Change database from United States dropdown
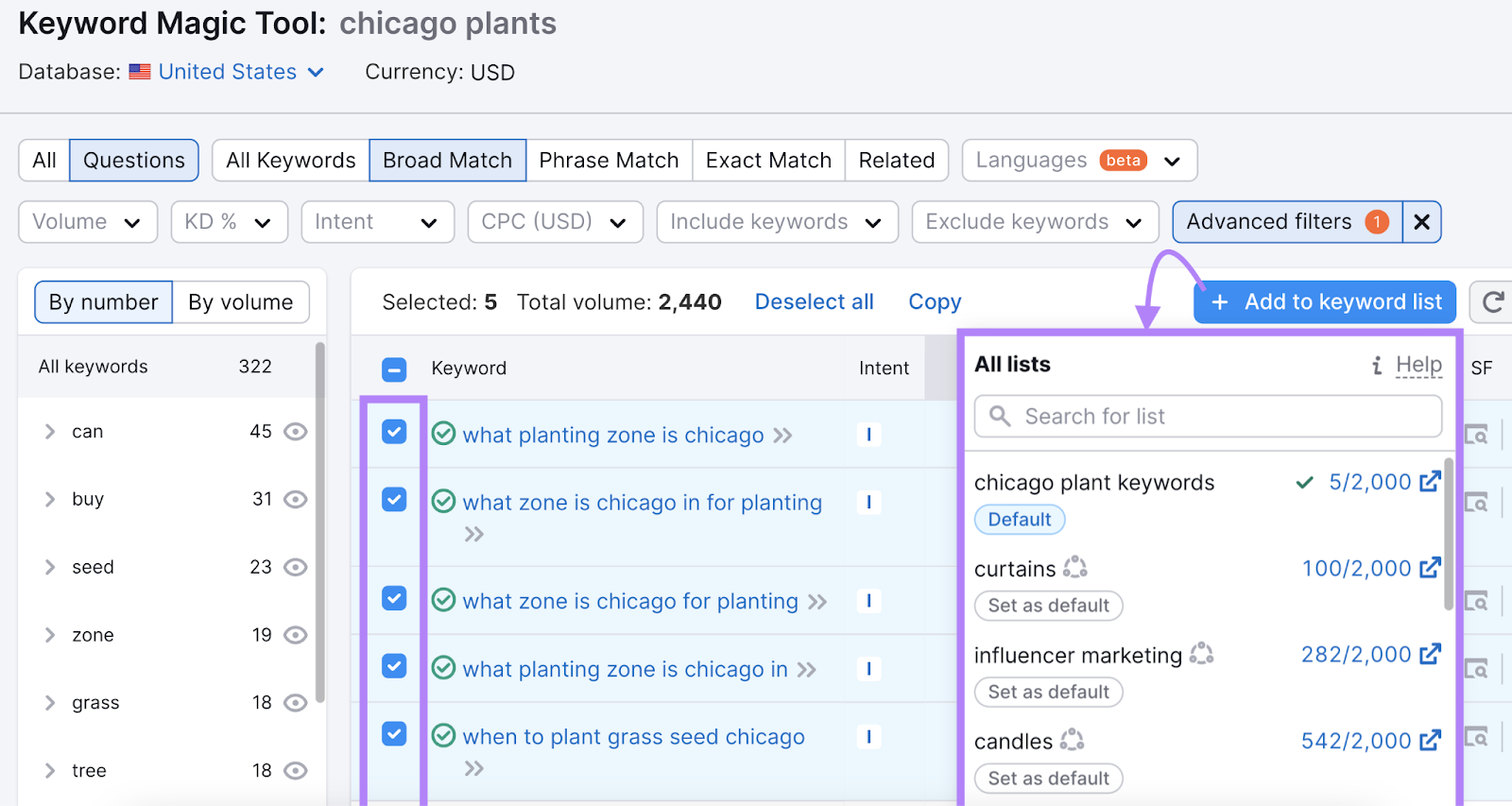The image size is (1512, 806). 241,72
